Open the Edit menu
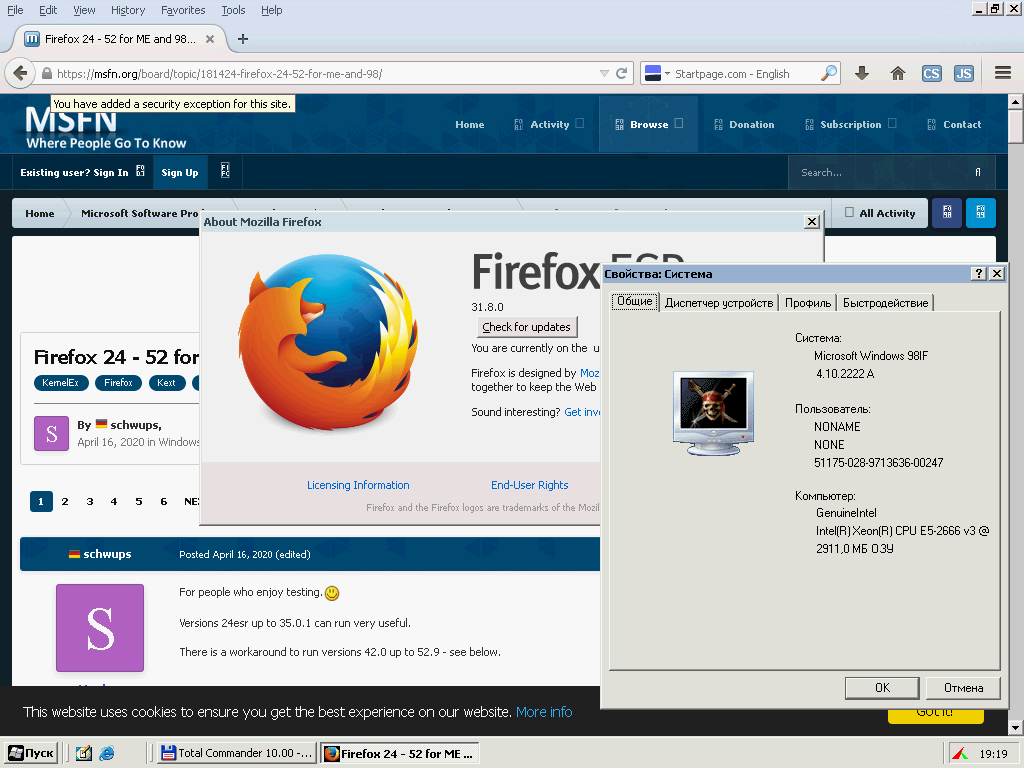The image size is (1024, 768). tap(48, 10)
